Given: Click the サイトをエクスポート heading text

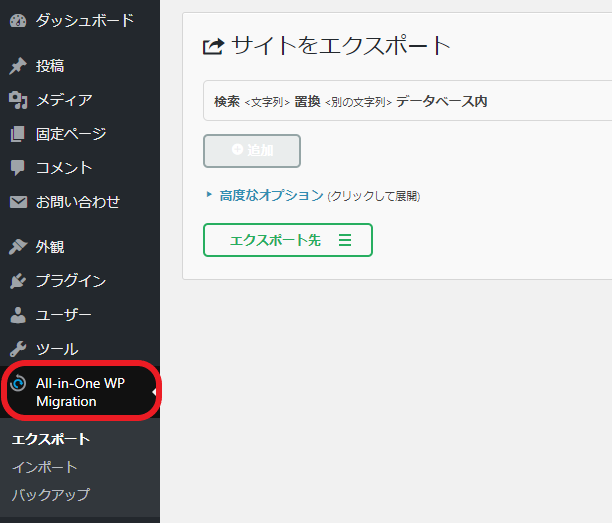Looking at the screenshot, I should (x=341, y=46).
